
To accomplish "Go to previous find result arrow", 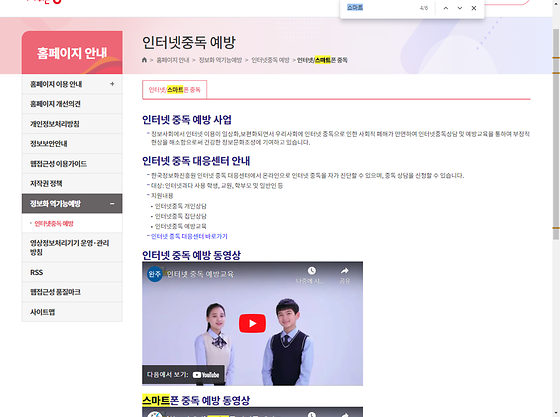I will pyautogui.click(x=446, y=8).
